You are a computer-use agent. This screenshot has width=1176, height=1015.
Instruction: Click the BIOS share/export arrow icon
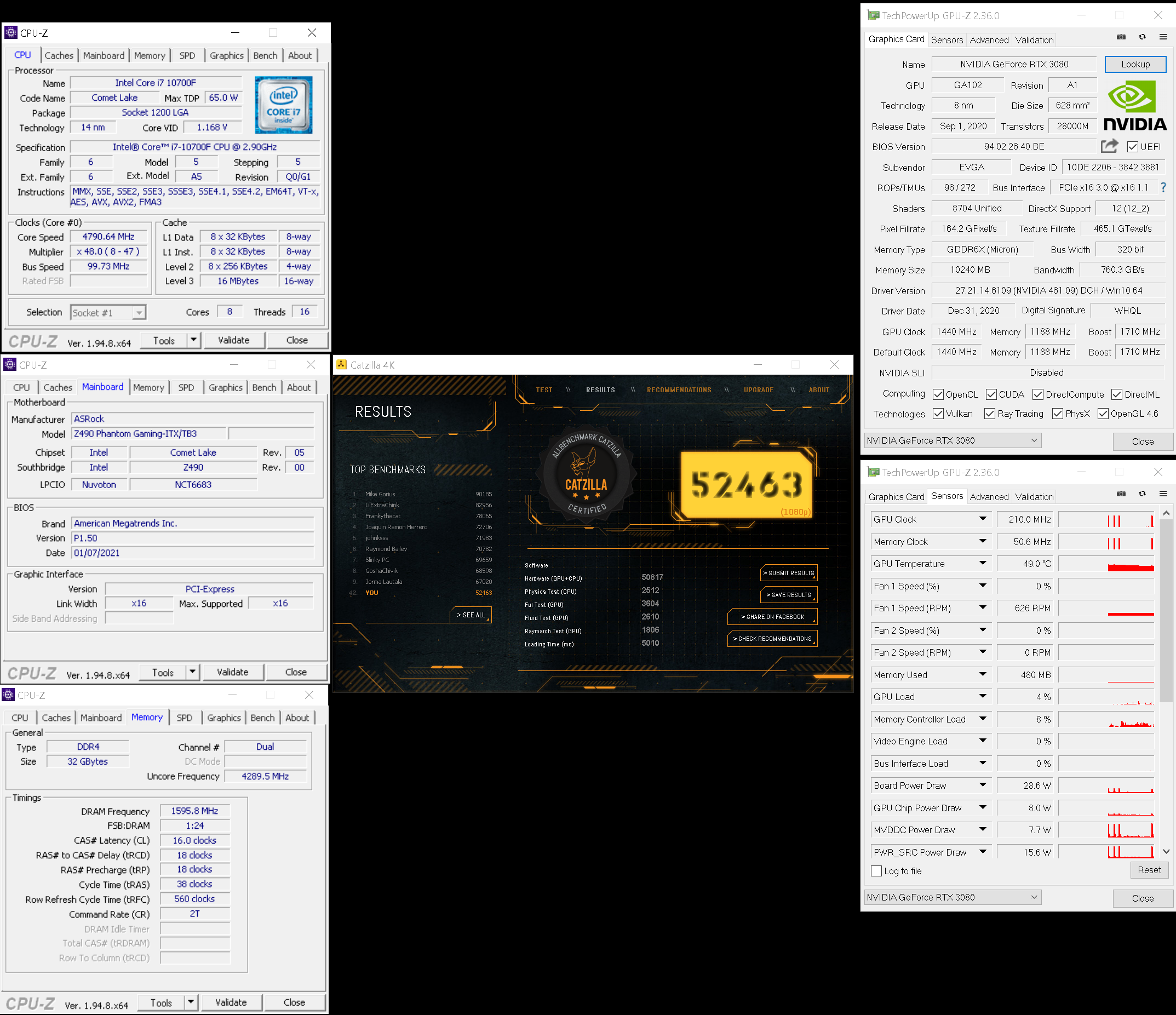1109,146
